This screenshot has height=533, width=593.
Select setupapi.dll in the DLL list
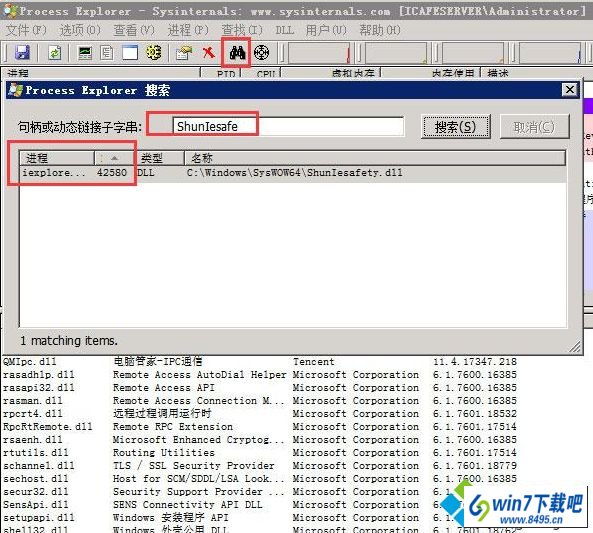point(39,517)
